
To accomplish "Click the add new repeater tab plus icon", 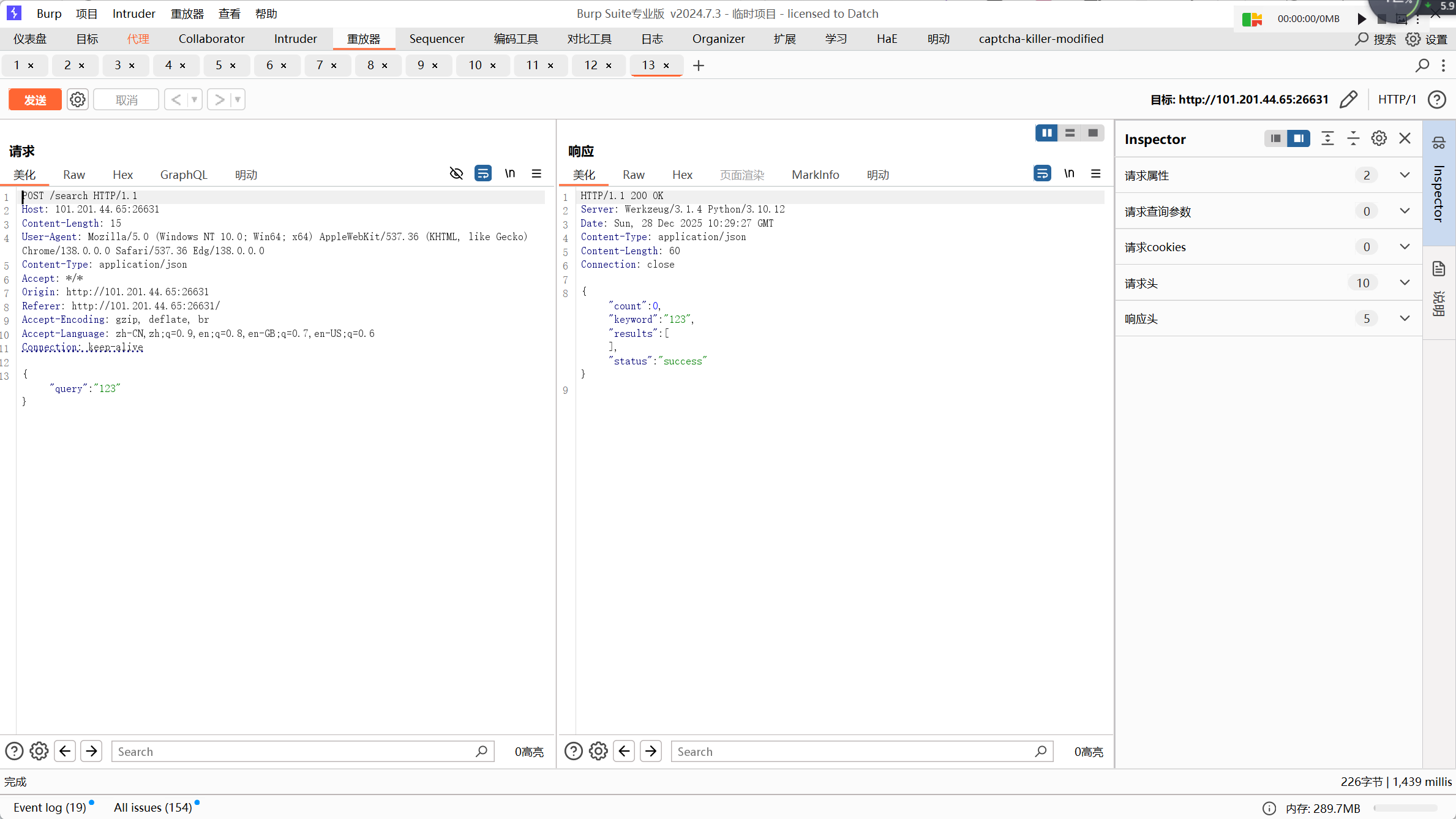I will (x=699, y=65).
